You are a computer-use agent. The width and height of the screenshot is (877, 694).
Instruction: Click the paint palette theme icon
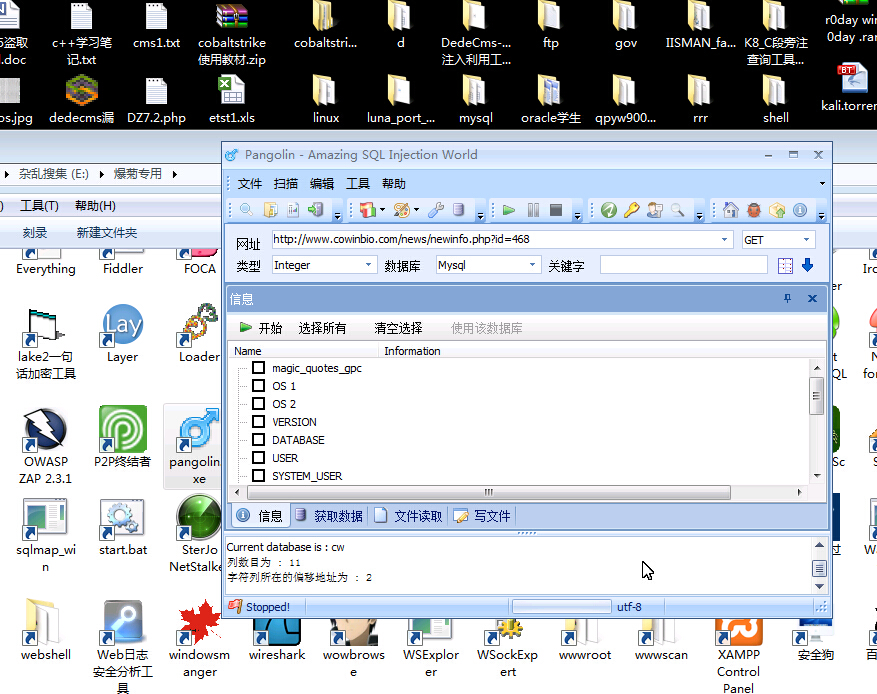(401, 210)
